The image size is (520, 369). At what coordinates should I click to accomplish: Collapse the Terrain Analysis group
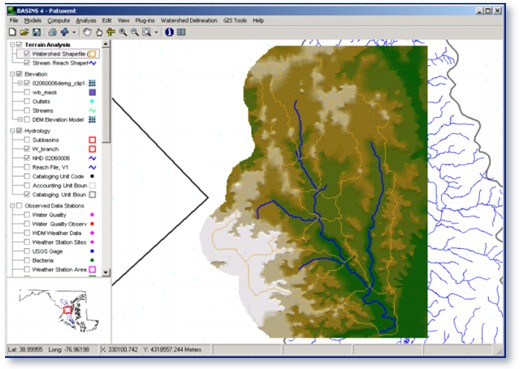click(12, 44)
